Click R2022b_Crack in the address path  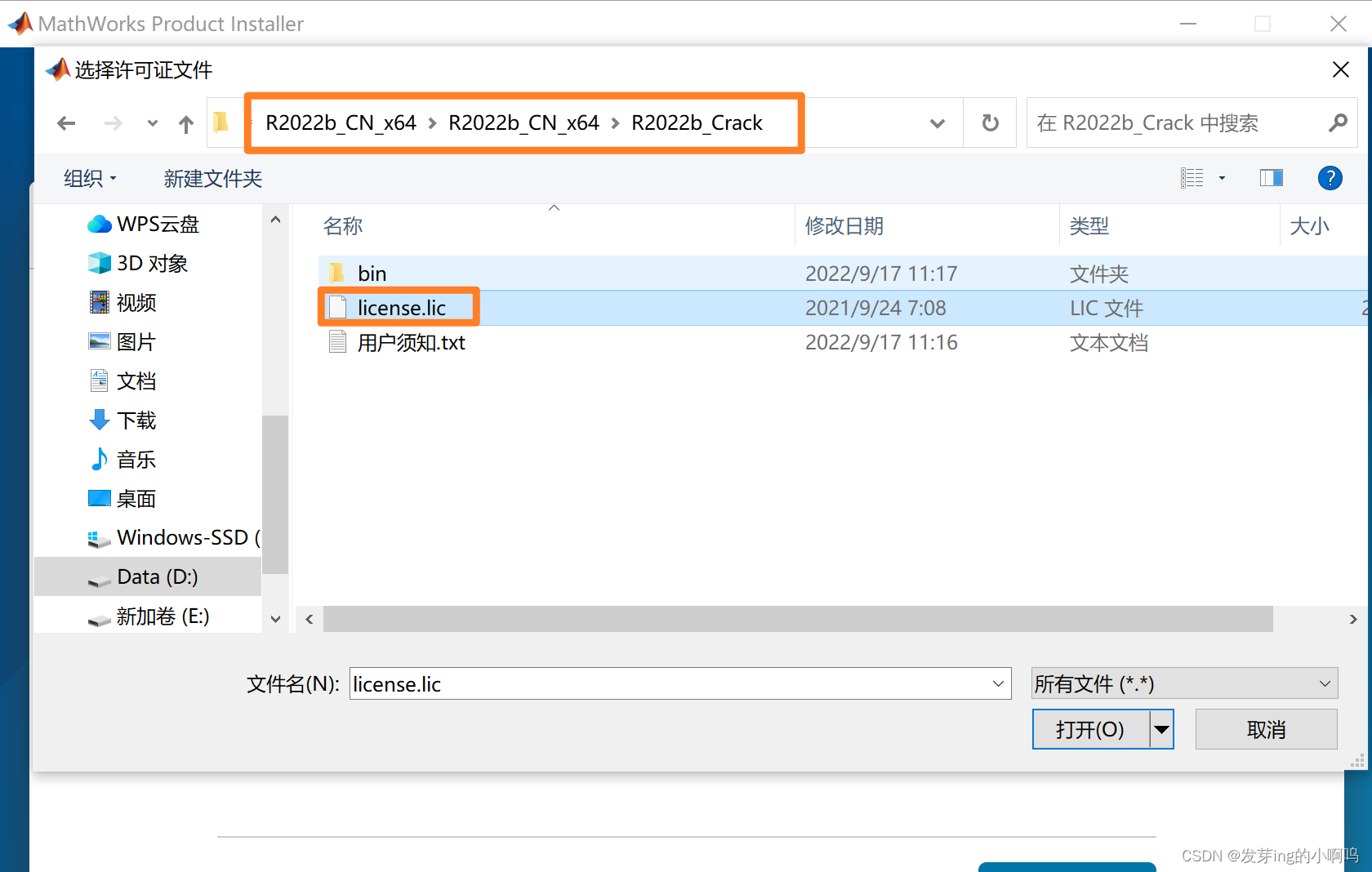click(x=697, y=122)
